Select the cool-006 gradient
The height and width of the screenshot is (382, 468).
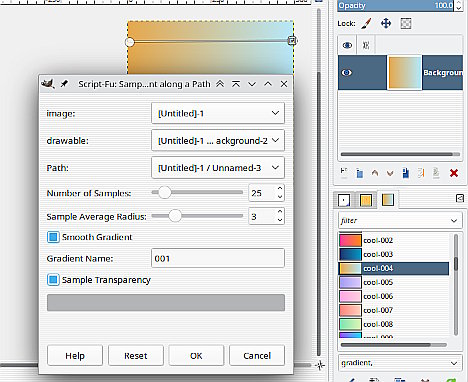coord(394,296)
